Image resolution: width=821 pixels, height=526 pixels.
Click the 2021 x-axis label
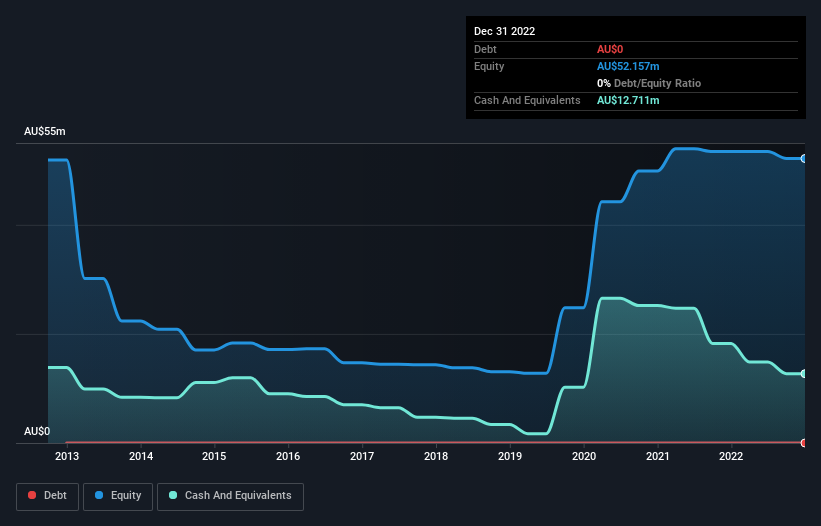click(x=658, y=456)
